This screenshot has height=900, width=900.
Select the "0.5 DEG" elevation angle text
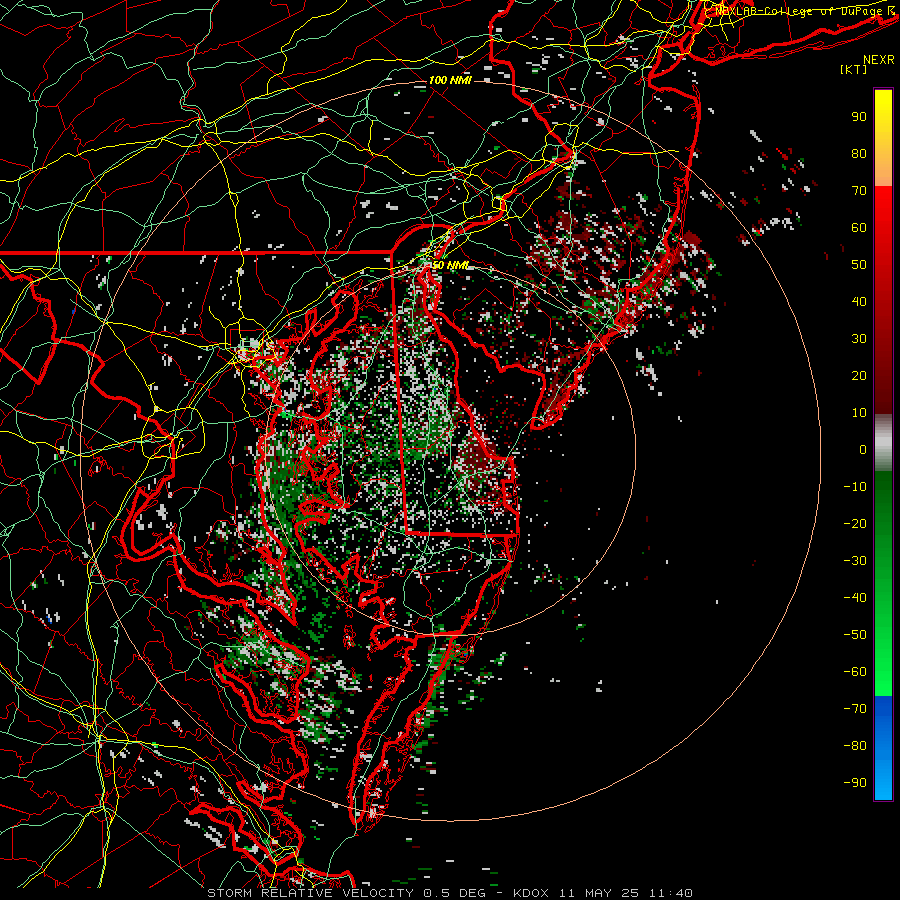(454, 893)
